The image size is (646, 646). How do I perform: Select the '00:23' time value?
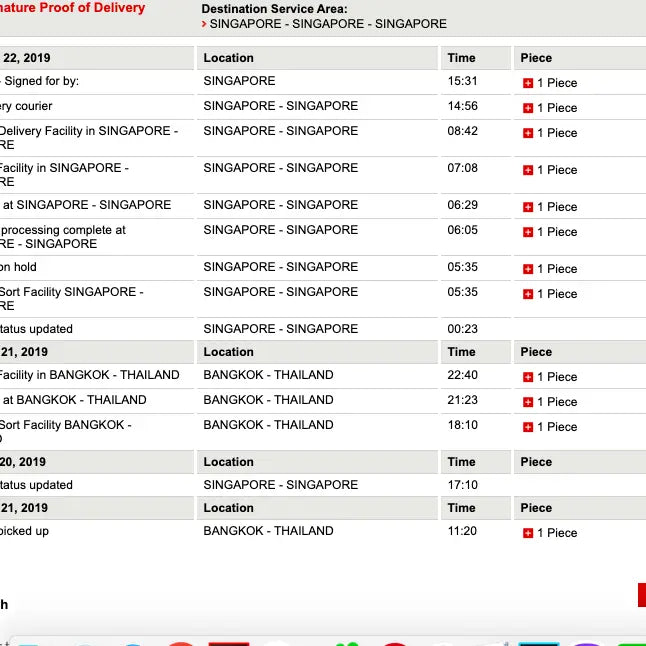coord(463,329)
